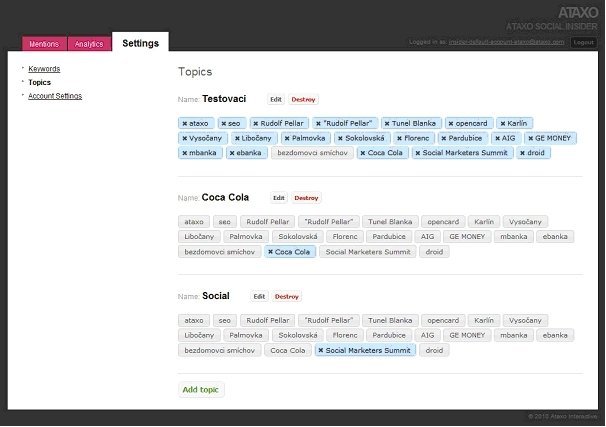Open the Analytics tab
The image size is (606, 427).
pos(89,44)
